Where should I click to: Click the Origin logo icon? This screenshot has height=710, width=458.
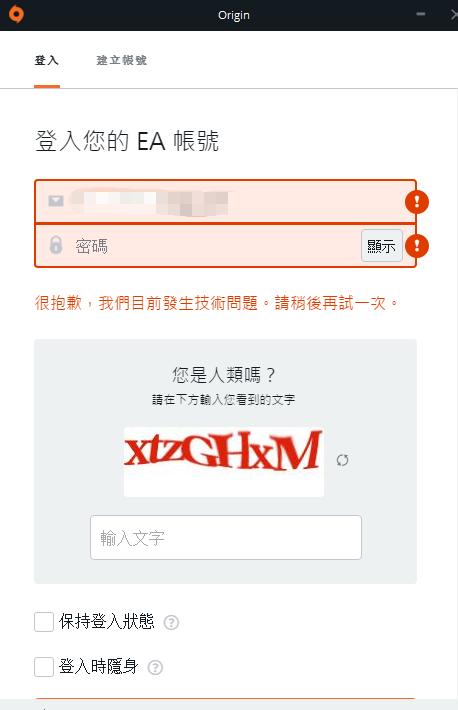click(x=16, y=14)
